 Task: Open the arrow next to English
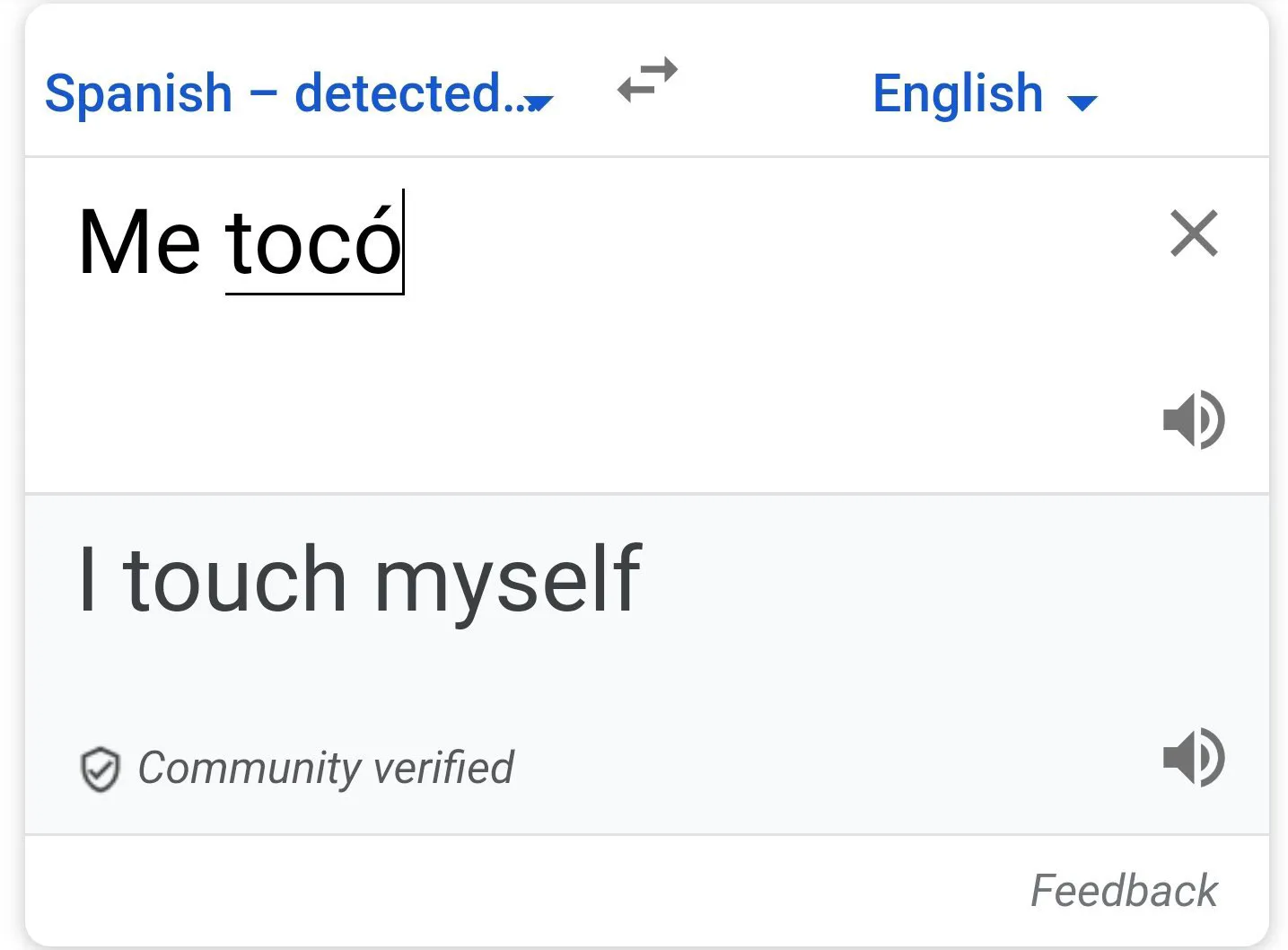pyautogui.click(x=1082, y=102)
